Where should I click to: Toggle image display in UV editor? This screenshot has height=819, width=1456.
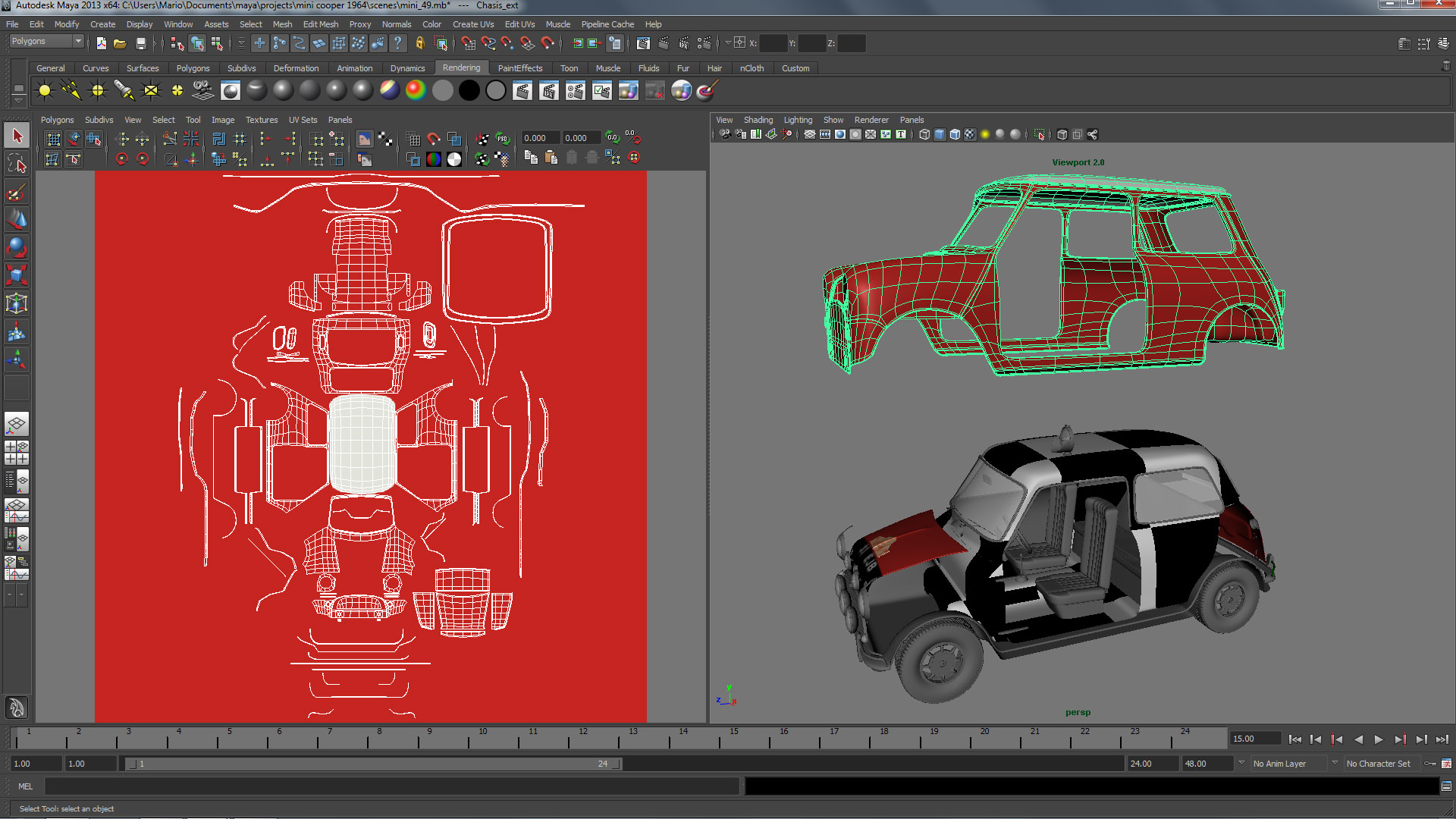tap(365, 139)
